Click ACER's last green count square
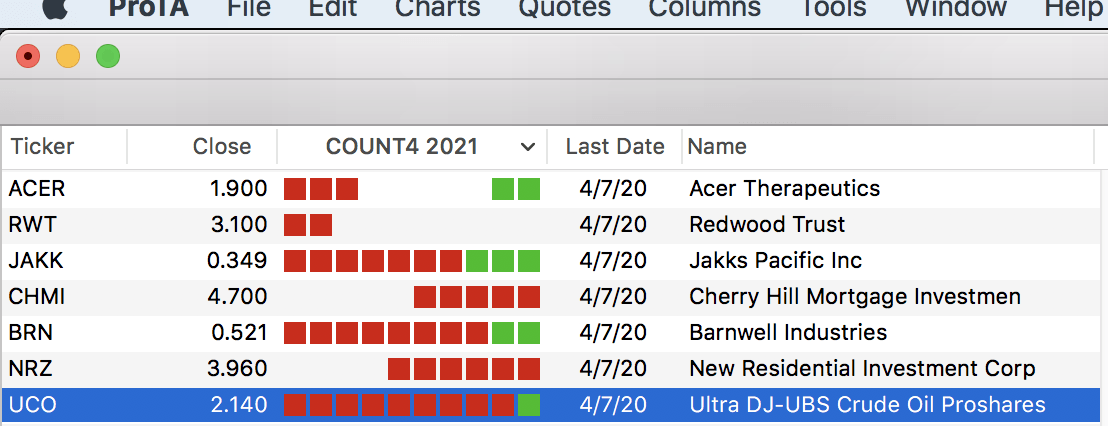Image resolution: width=1108 pixels, height=426 pixels. (x=529, y=189)
